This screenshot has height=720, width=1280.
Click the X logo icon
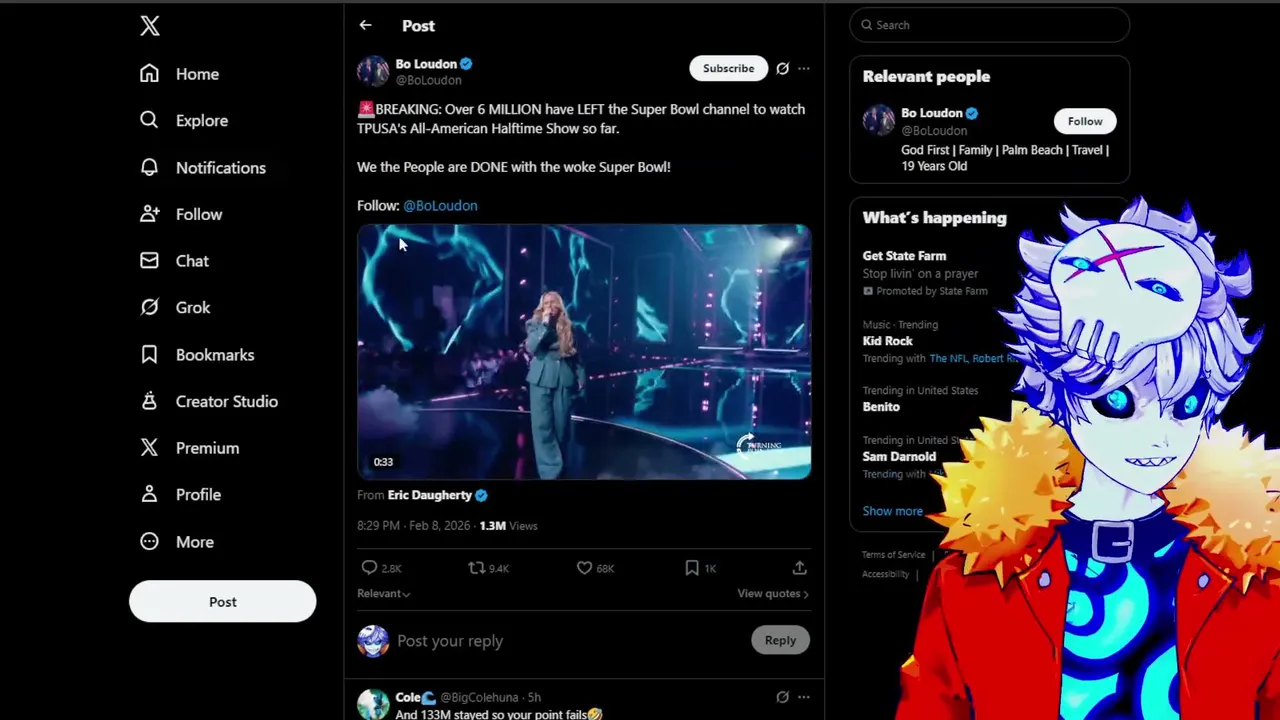(150, 26)
